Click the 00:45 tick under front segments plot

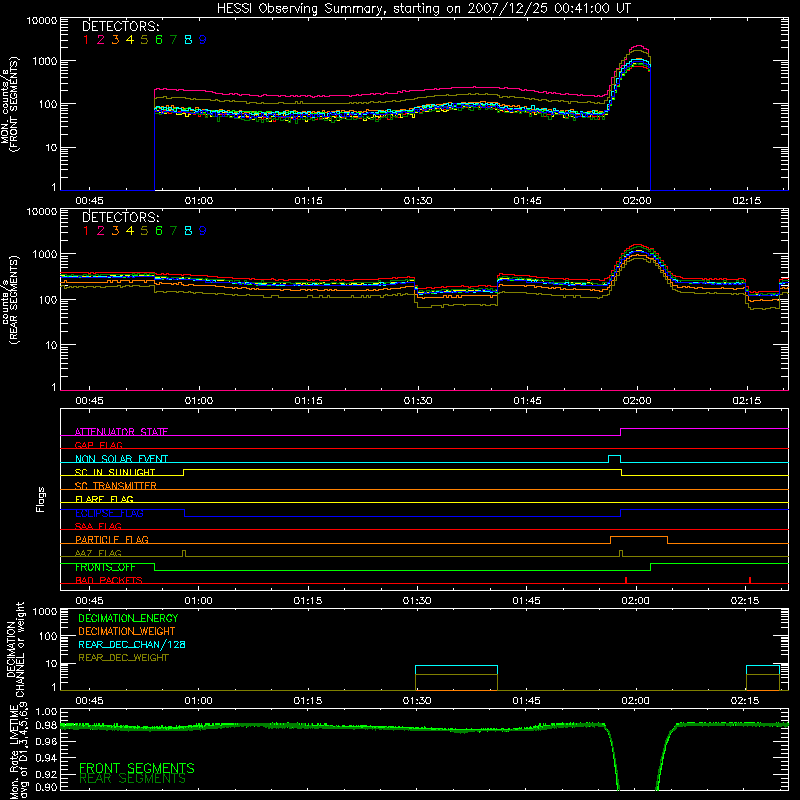[89, 201]
